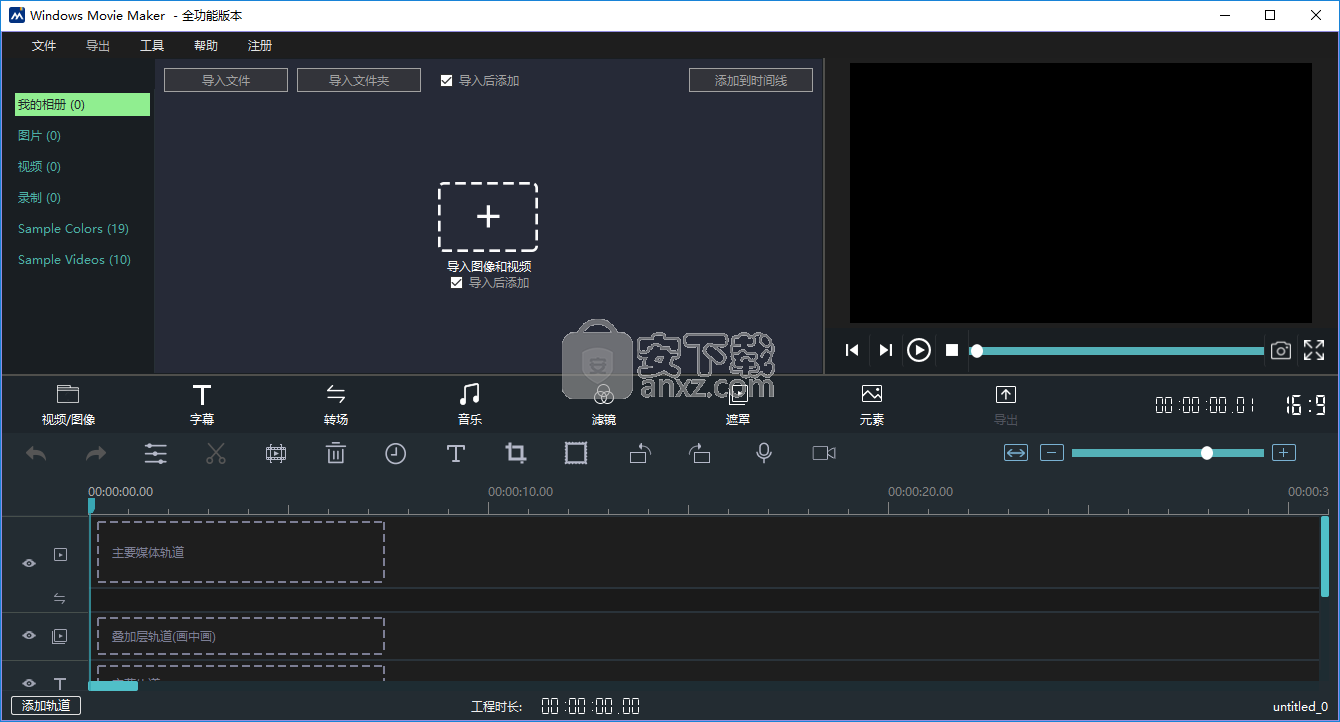Select 我的相册 (0) category
1340x722 pixels.
pyautogui.click(x=82, y=105)
